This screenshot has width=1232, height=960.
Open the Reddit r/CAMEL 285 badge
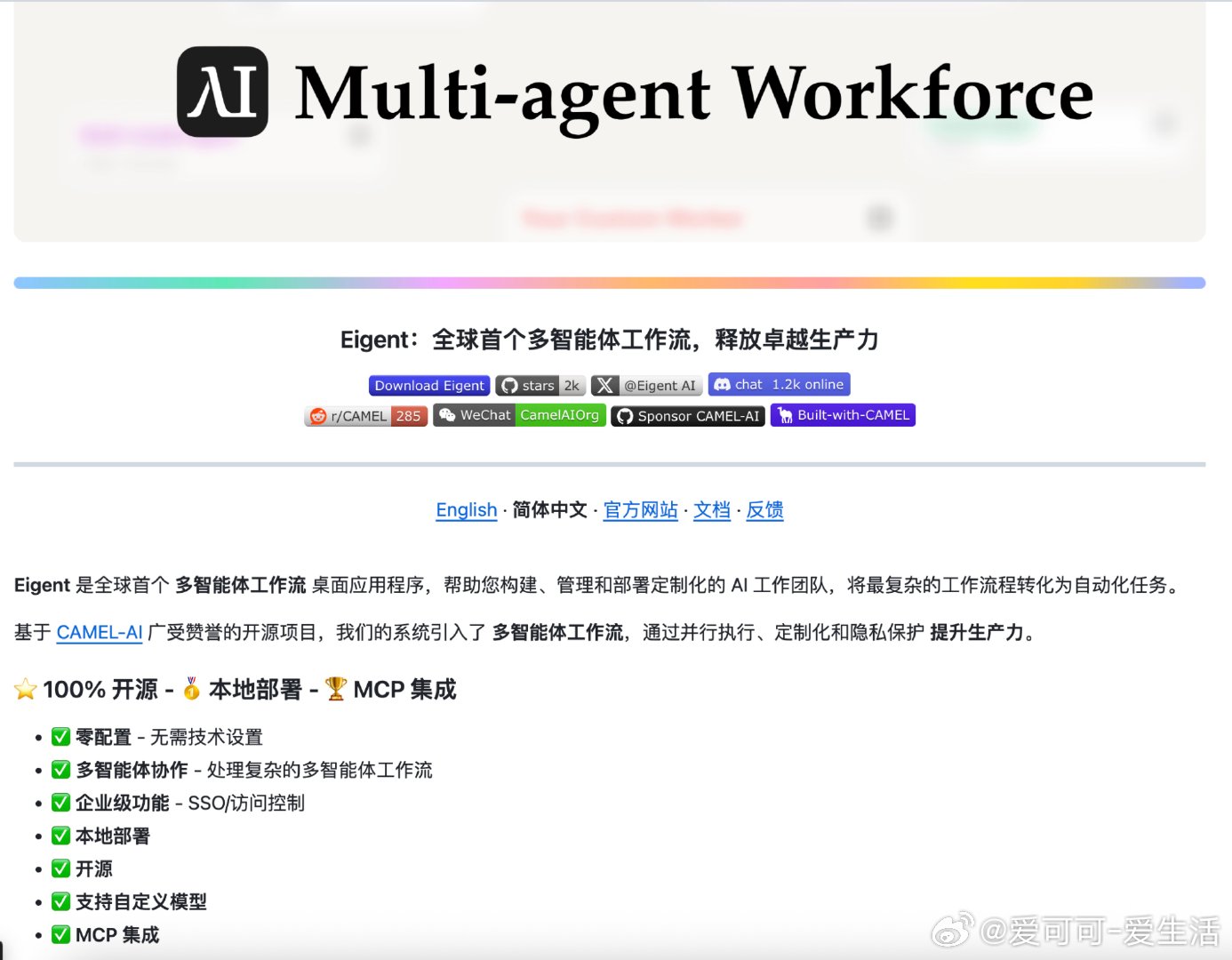(x=366, y=416)
